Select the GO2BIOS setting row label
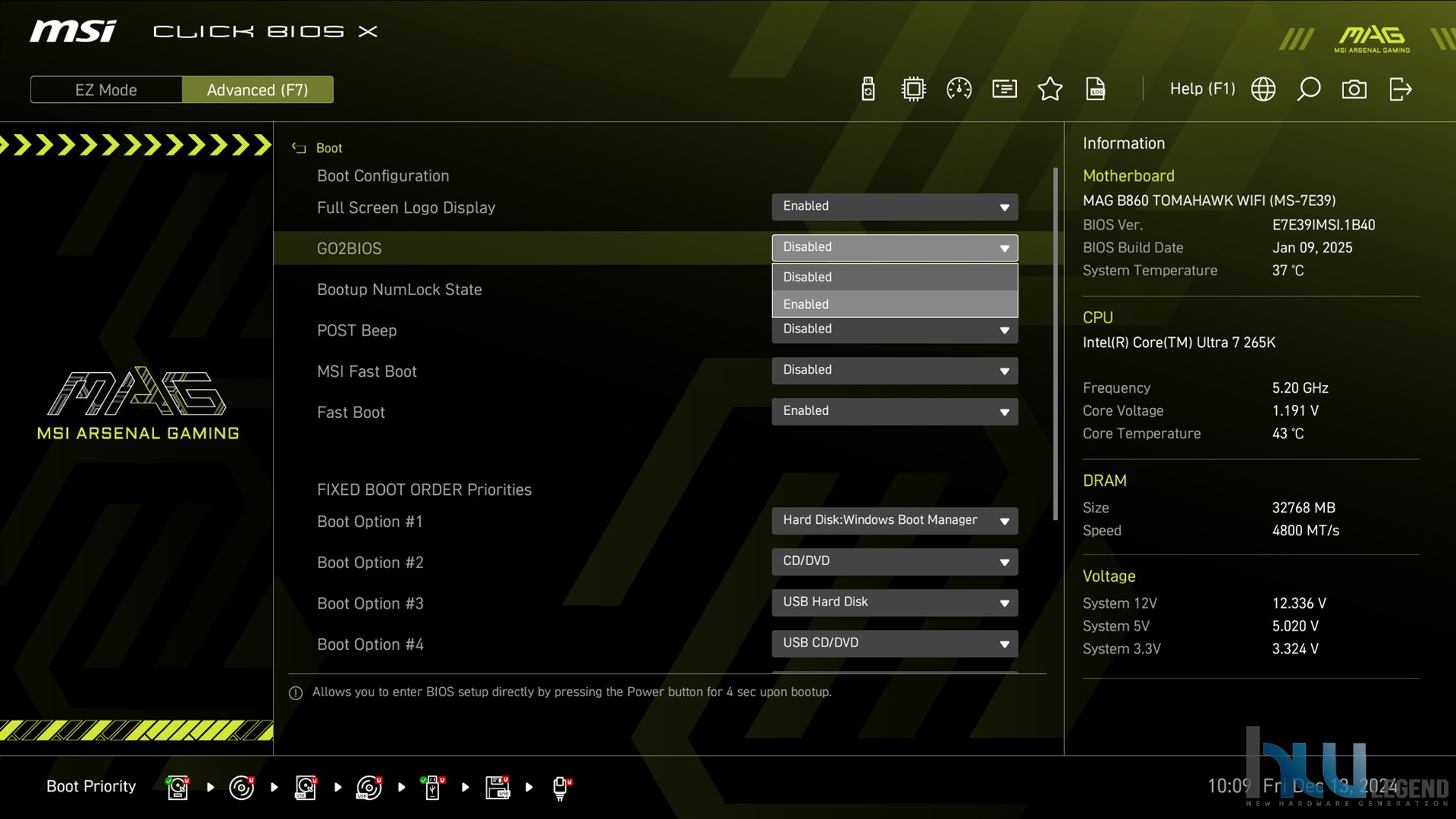 point(349,249)
